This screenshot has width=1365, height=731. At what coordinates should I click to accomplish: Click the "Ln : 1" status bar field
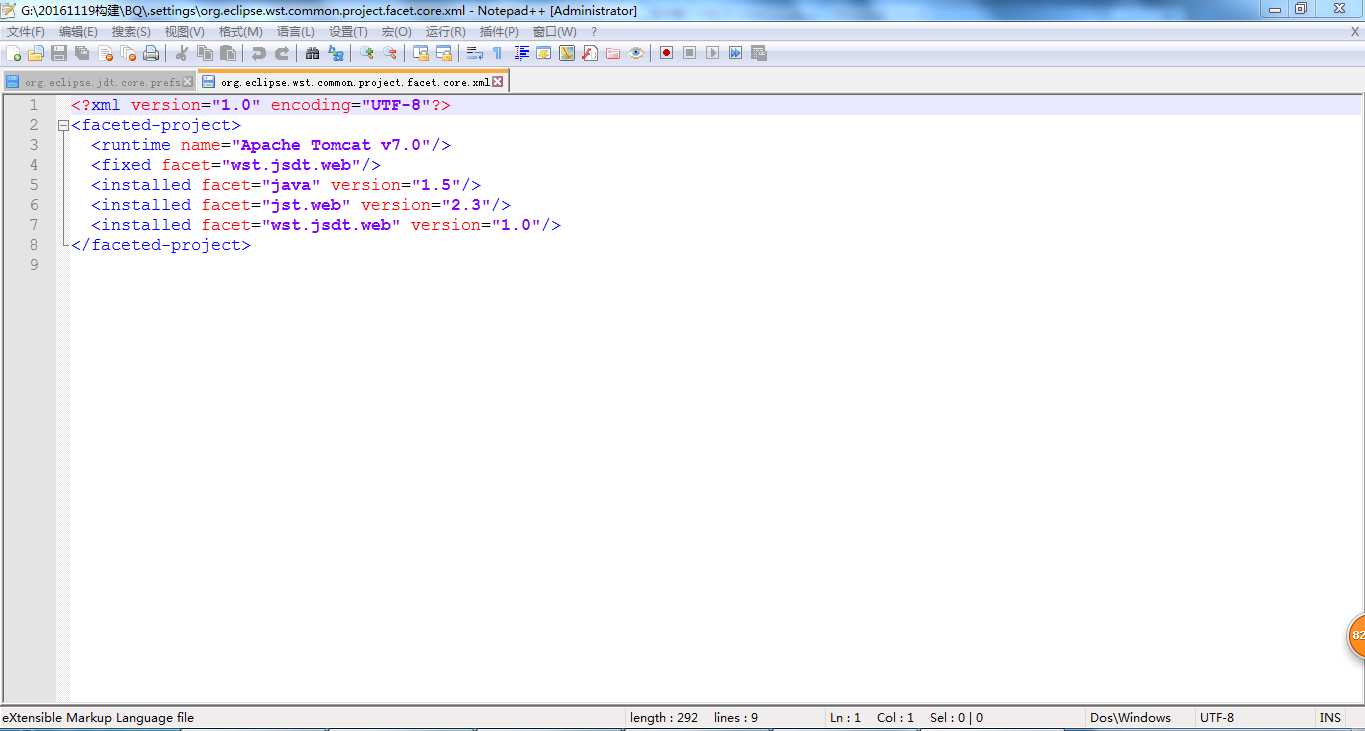tap(845, 718)
